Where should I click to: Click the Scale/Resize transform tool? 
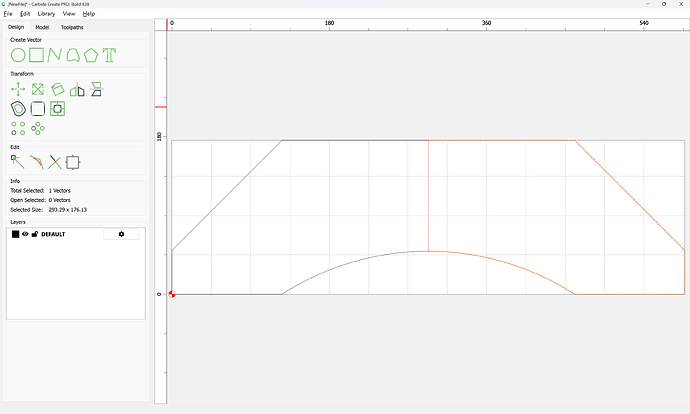point(37,89)
